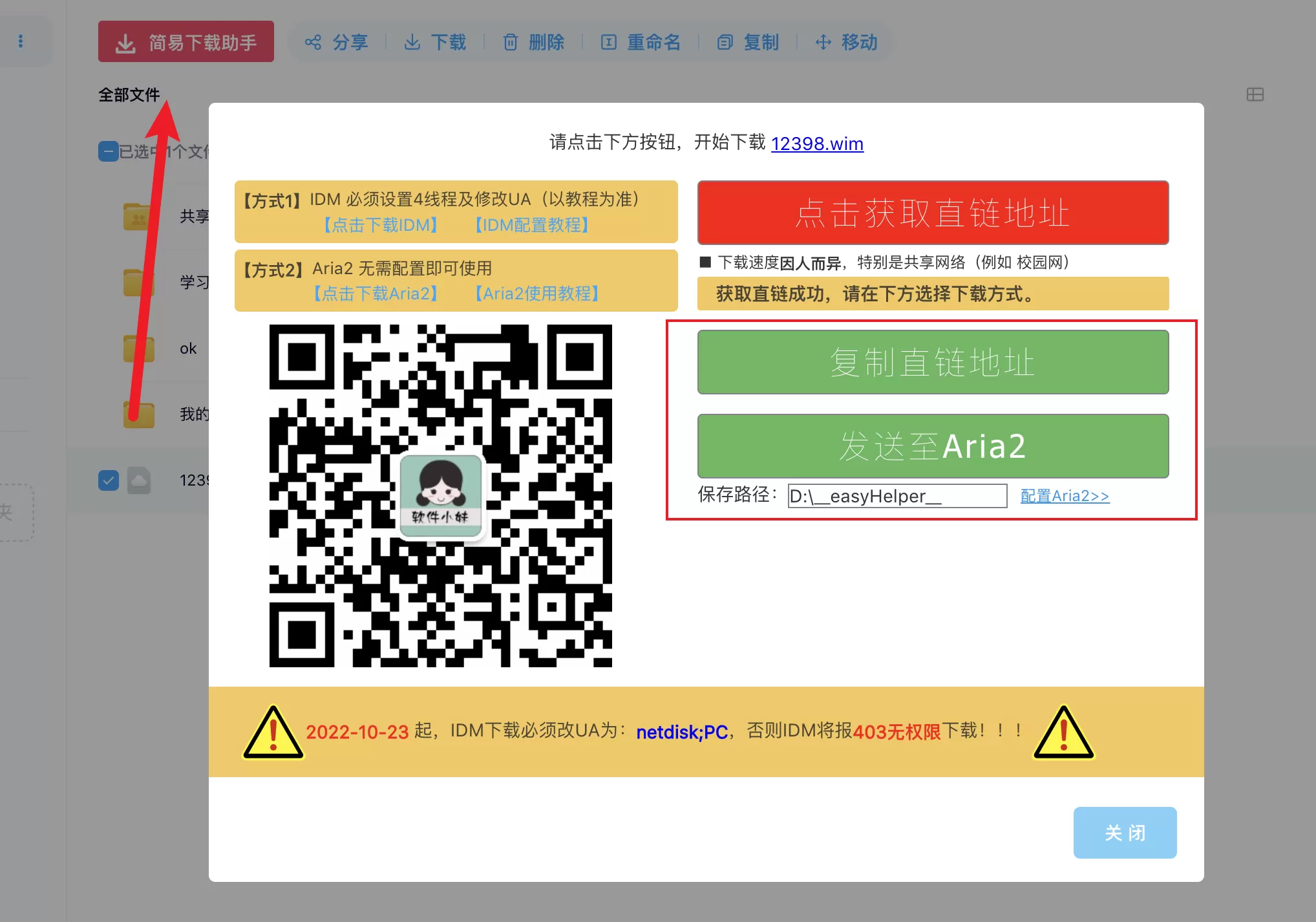Select the ok folder row

click(x=187, y=348)
